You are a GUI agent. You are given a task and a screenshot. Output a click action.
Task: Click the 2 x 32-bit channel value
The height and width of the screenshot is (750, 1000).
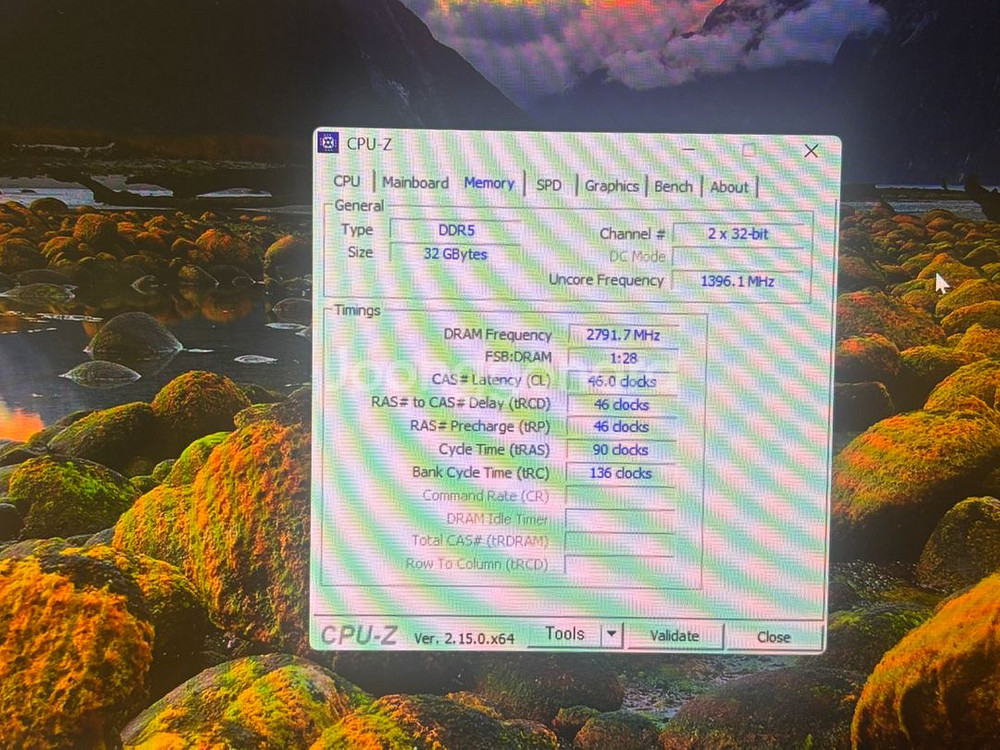pyautogui.click(x=741, y=234)
